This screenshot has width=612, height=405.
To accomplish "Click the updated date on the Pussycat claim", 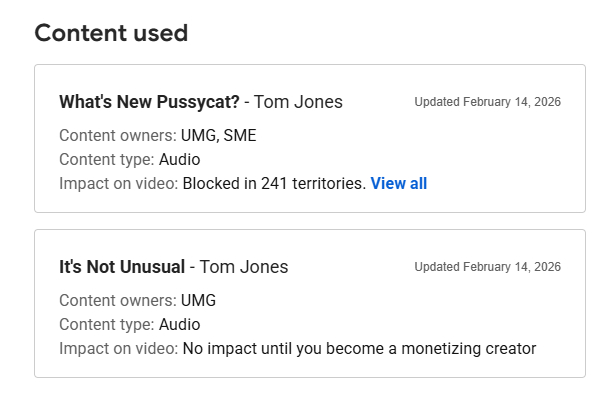I will click(x=487, y=102).
